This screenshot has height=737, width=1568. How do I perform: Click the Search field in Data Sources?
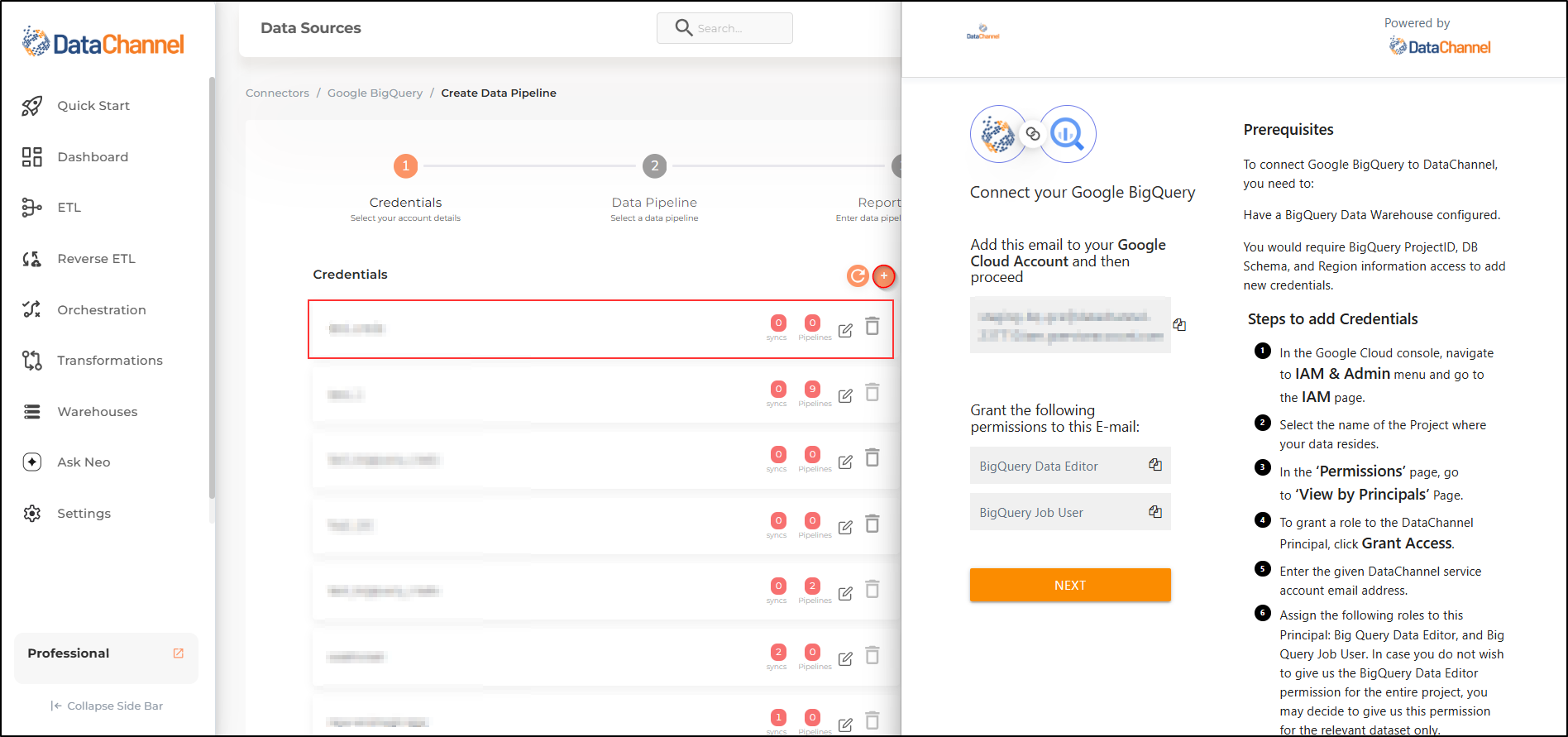pos(724,28)
